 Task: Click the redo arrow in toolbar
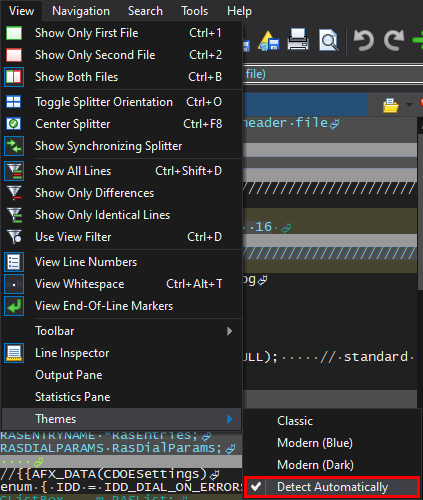point(394,40)
